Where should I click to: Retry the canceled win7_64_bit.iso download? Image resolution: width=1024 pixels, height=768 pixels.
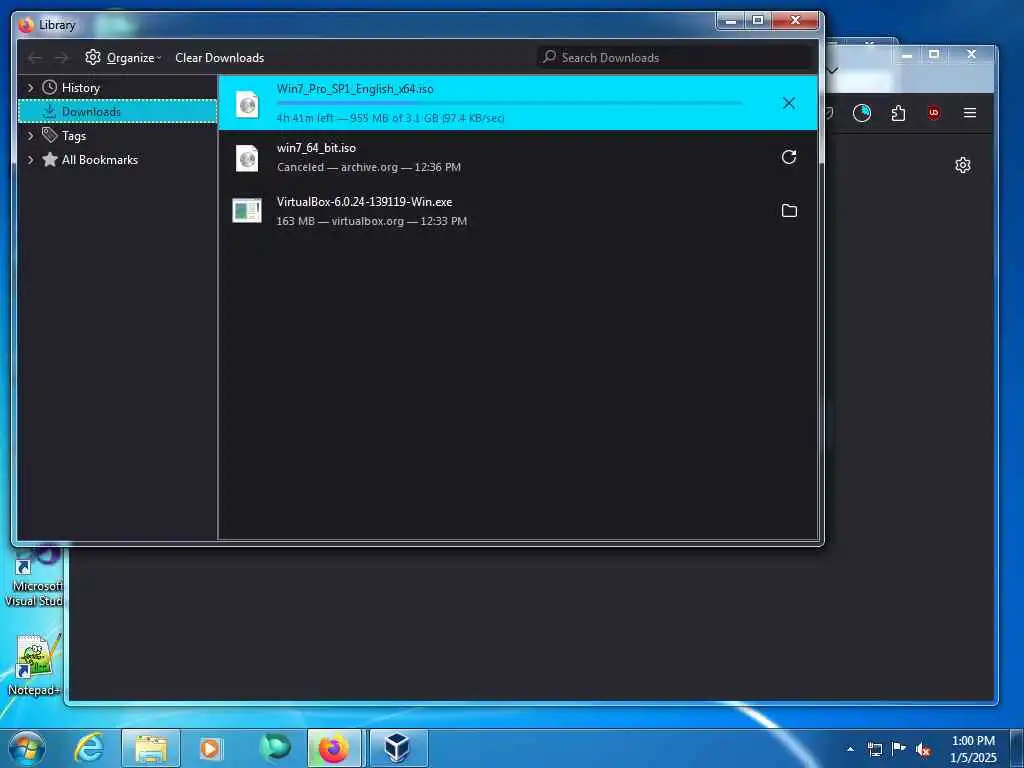point(789,157)
